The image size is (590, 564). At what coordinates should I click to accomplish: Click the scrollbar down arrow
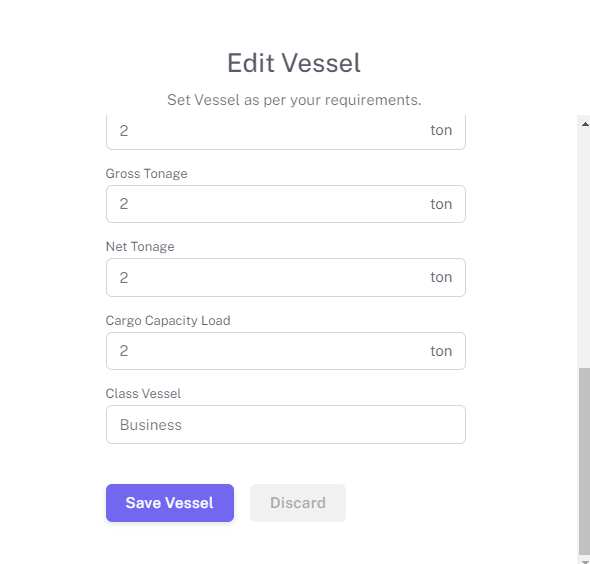pyautogui.click(x=585, y=562)
